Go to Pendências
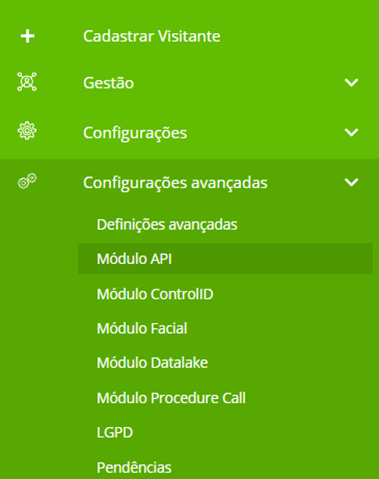 point(134,467)
